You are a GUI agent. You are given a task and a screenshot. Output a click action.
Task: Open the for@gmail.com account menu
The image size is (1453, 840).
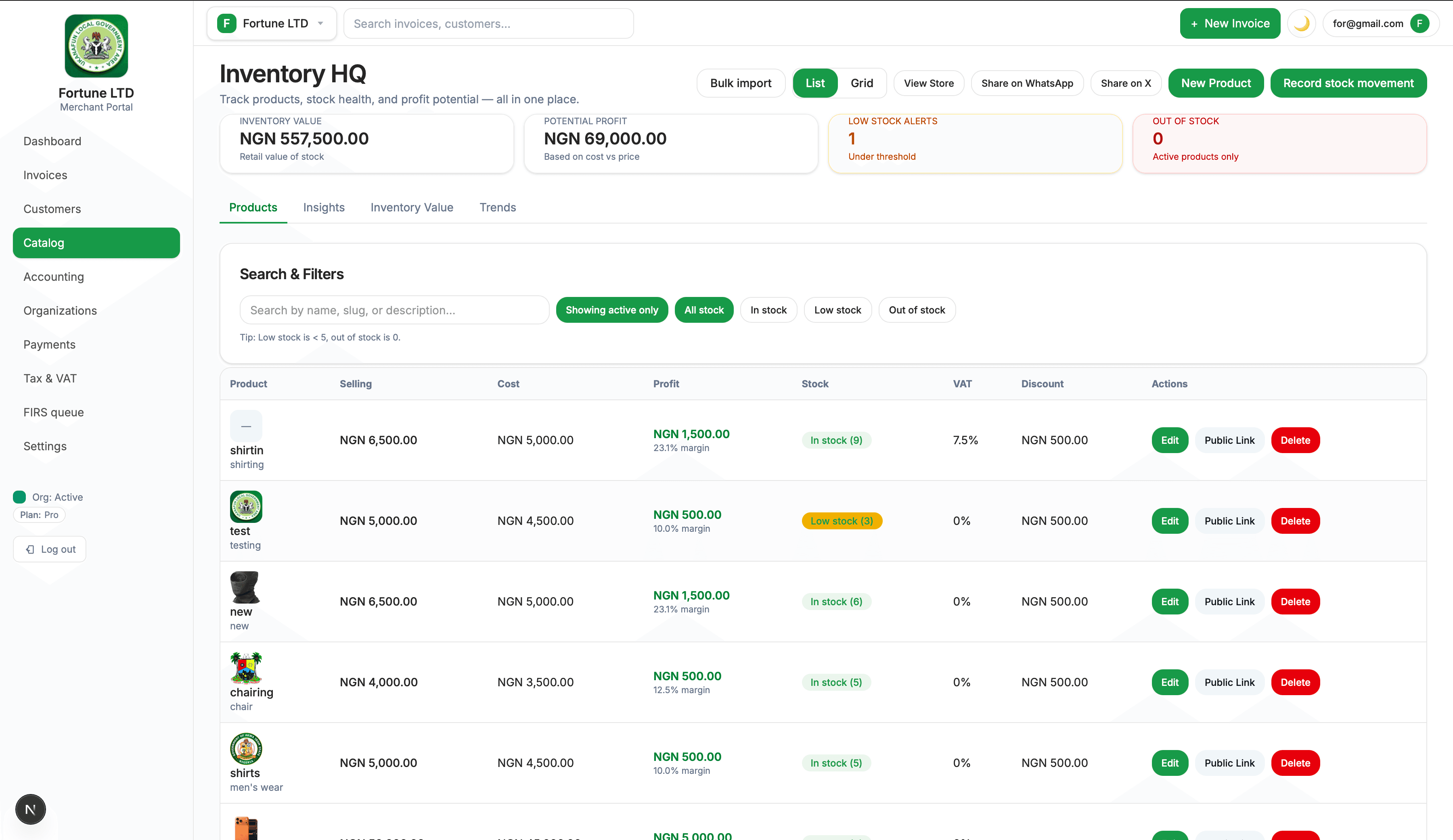[x=1368, y=24]
